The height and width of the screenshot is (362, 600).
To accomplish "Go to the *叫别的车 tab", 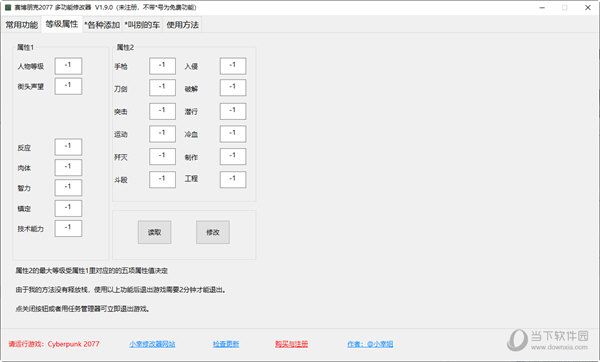I will pyautogui.click(x=142, y=25).
